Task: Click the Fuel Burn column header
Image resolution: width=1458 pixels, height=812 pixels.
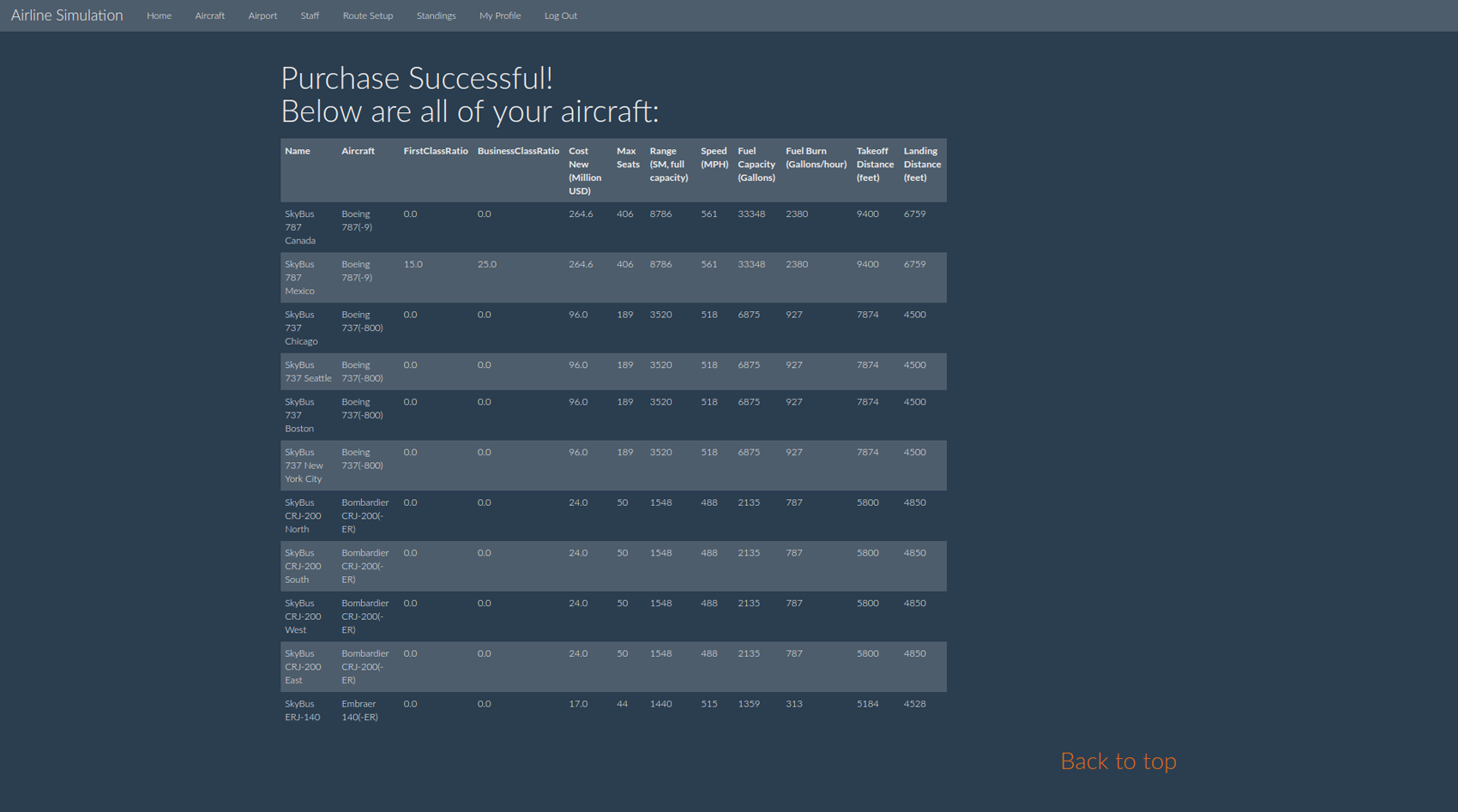Action: click(x=816, y=158)
